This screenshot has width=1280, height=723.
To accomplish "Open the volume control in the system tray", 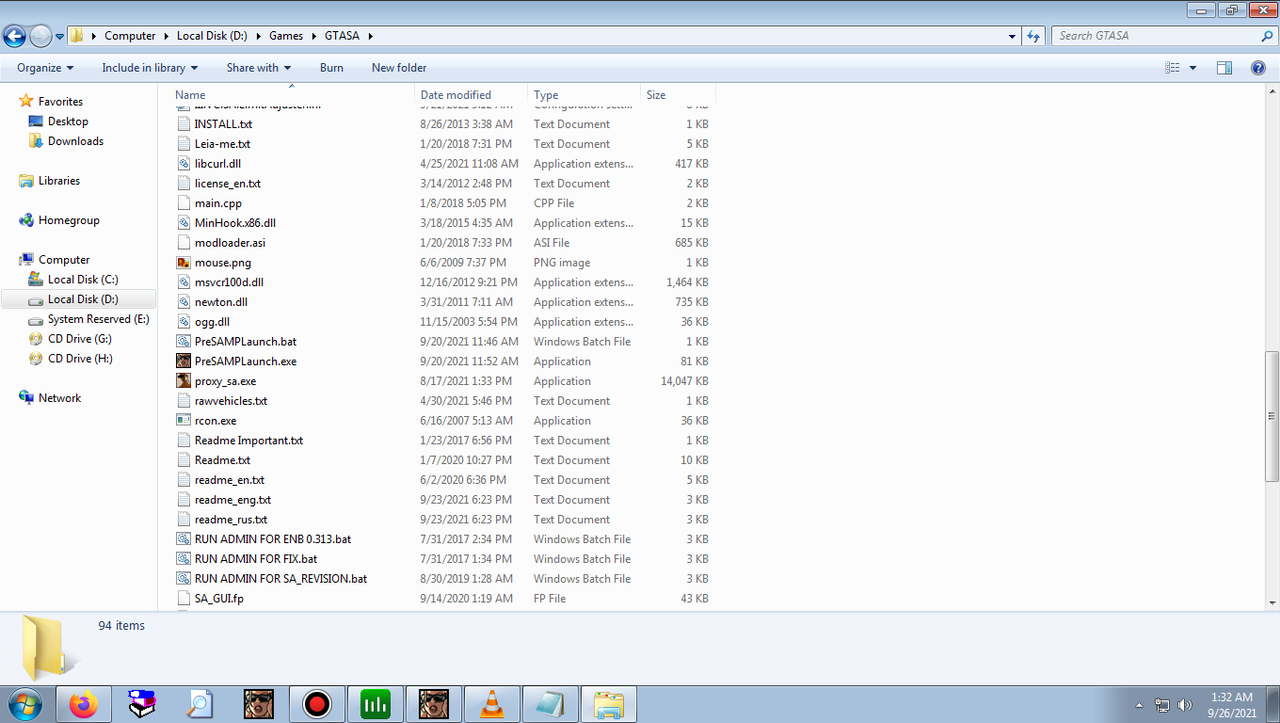I will click(1185, 705).
